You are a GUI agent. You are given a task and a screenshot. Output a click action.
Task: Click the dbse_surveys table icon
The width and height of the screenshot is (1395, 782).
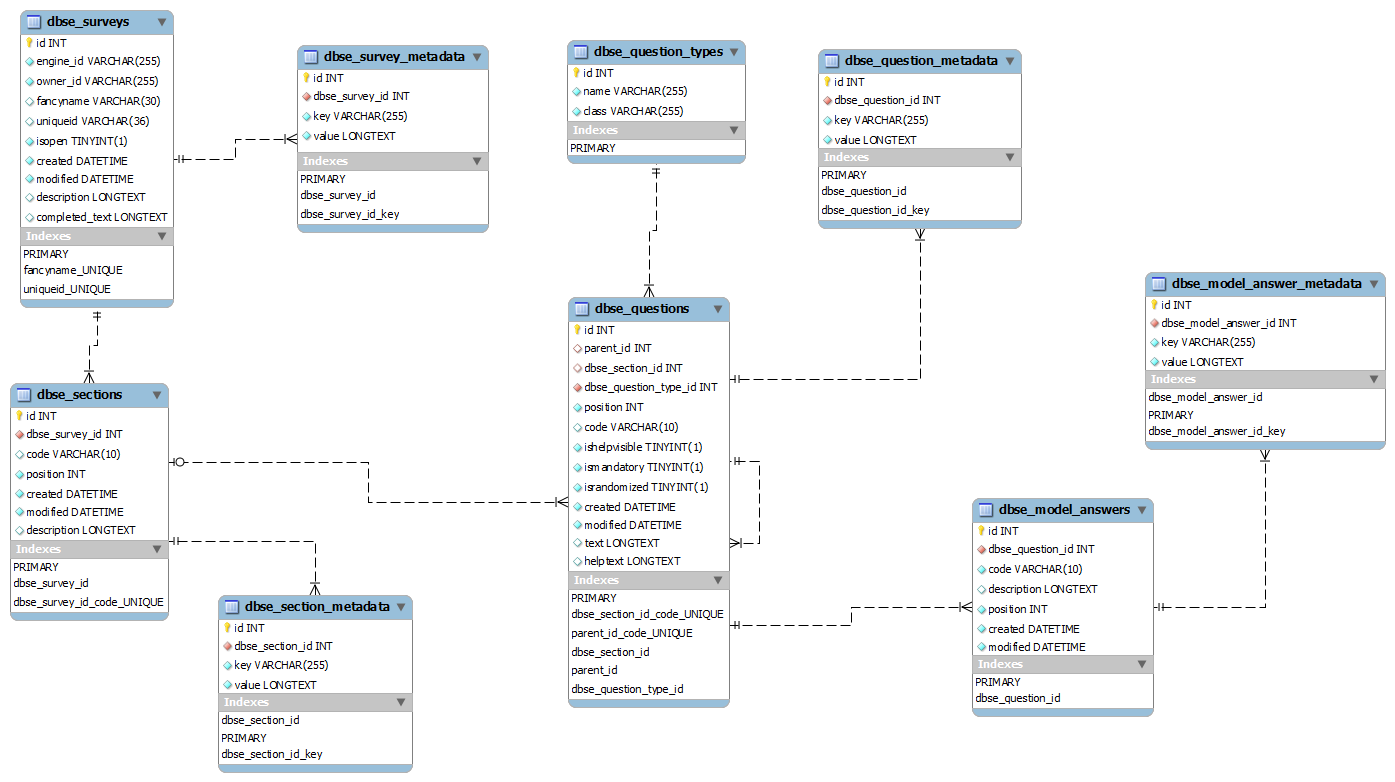(34, 21)
